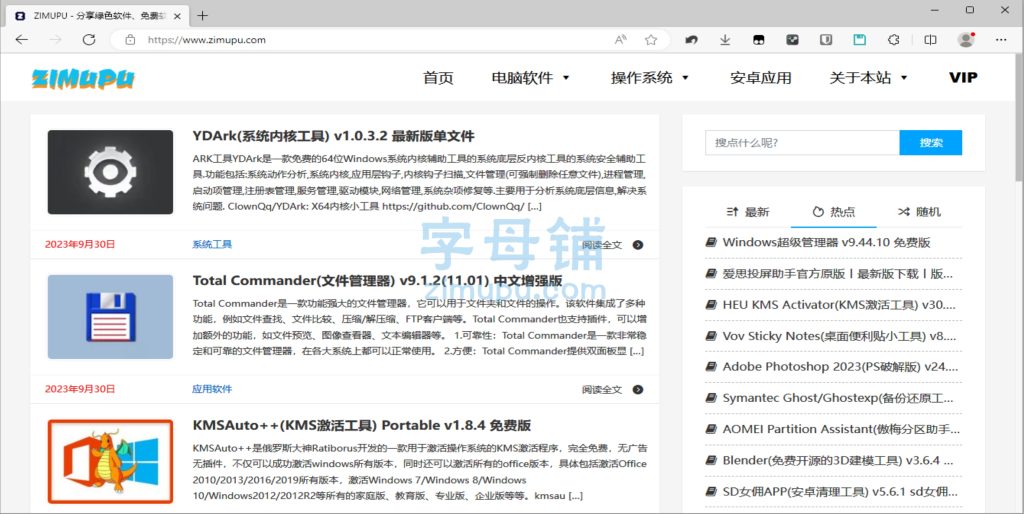Open Total Commander article title
This screenshot has height=514, width=1024.
click(377, 281)
